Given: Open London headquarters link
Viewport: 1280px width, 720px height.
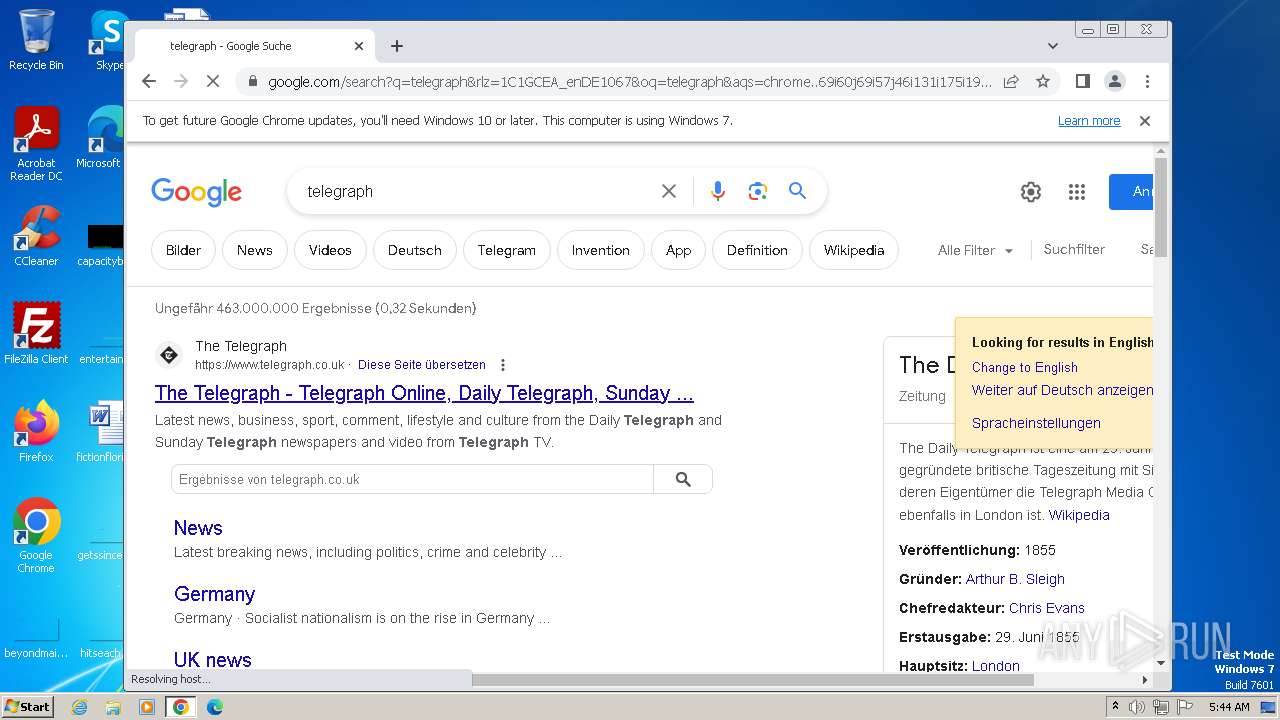Looking at the screenshot, I should pos(996,666).
